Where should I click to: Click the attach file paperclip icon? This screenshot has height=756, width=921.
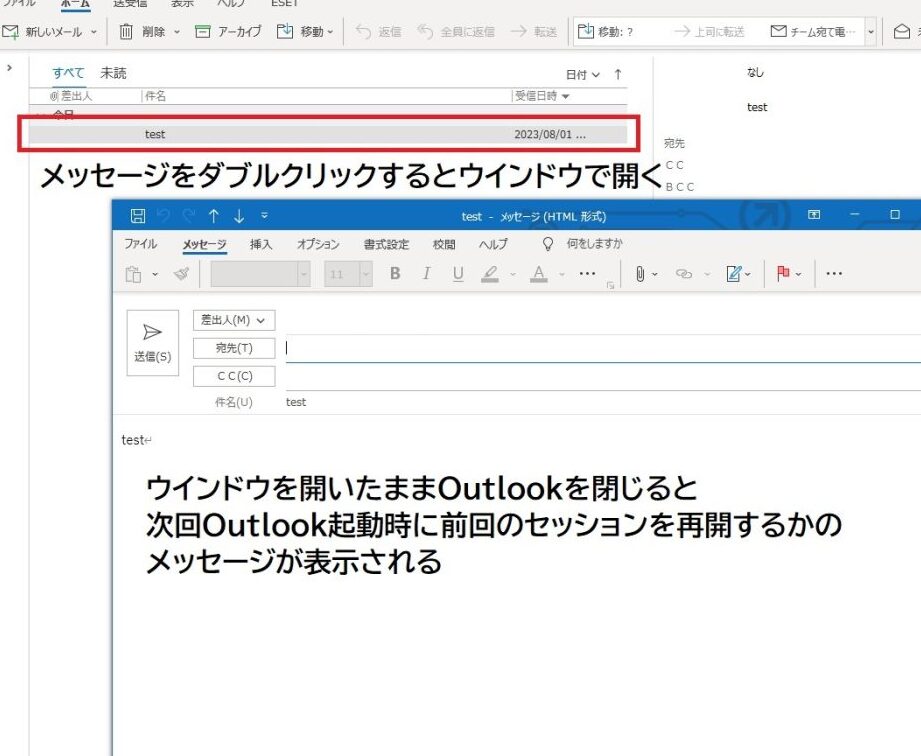640,274
